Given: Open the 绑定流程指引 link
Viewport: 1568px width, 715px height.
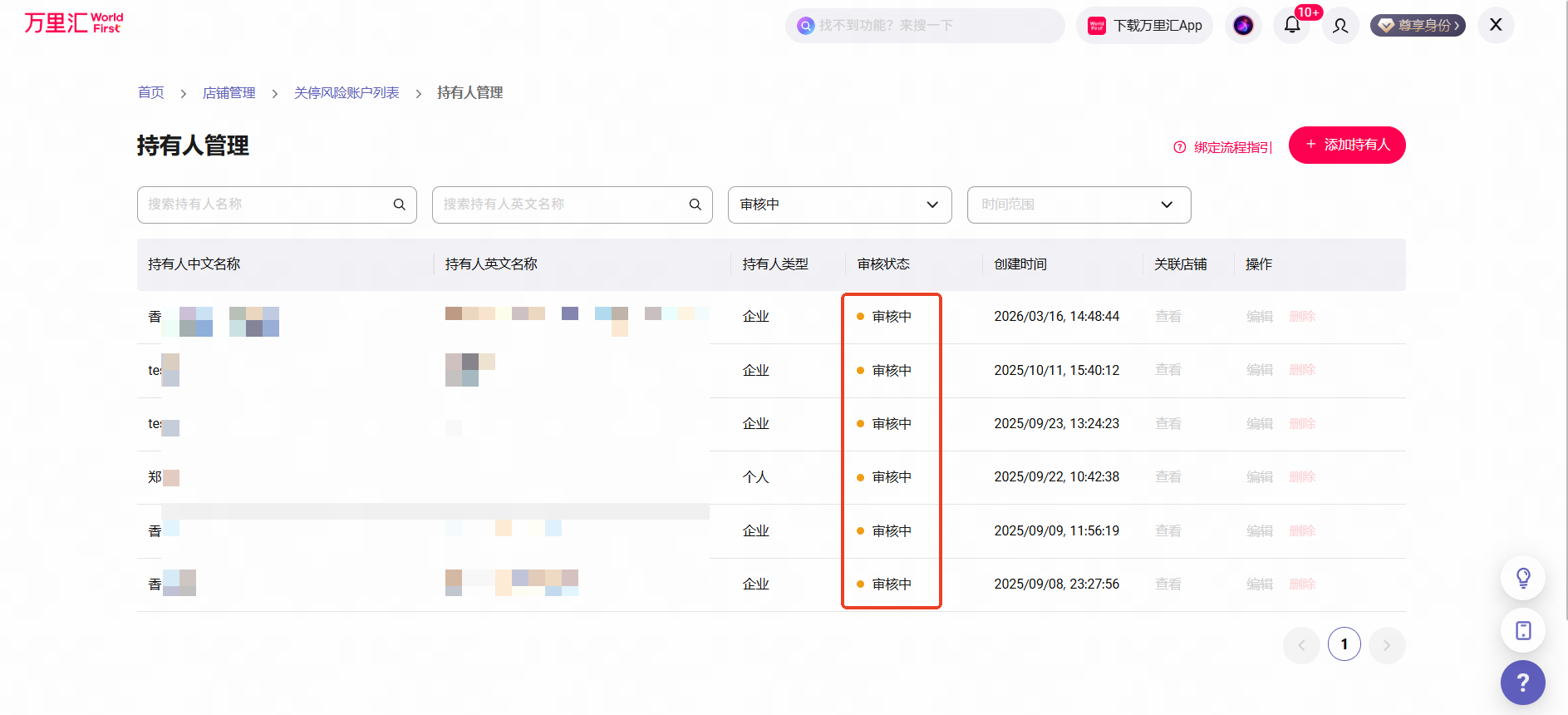Looking at the screenshot, I should point(1232,147).
